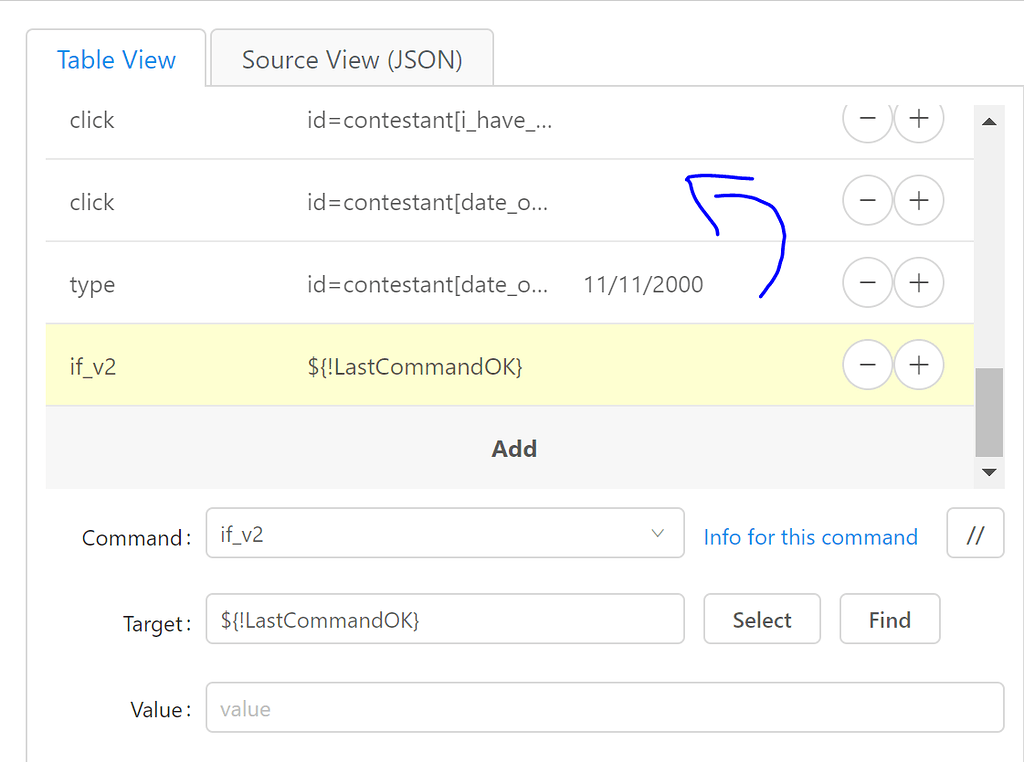This screenshot has width=1024, height=762.
Task: Click the Add button to append a step
Action: (x=514, y=448)
